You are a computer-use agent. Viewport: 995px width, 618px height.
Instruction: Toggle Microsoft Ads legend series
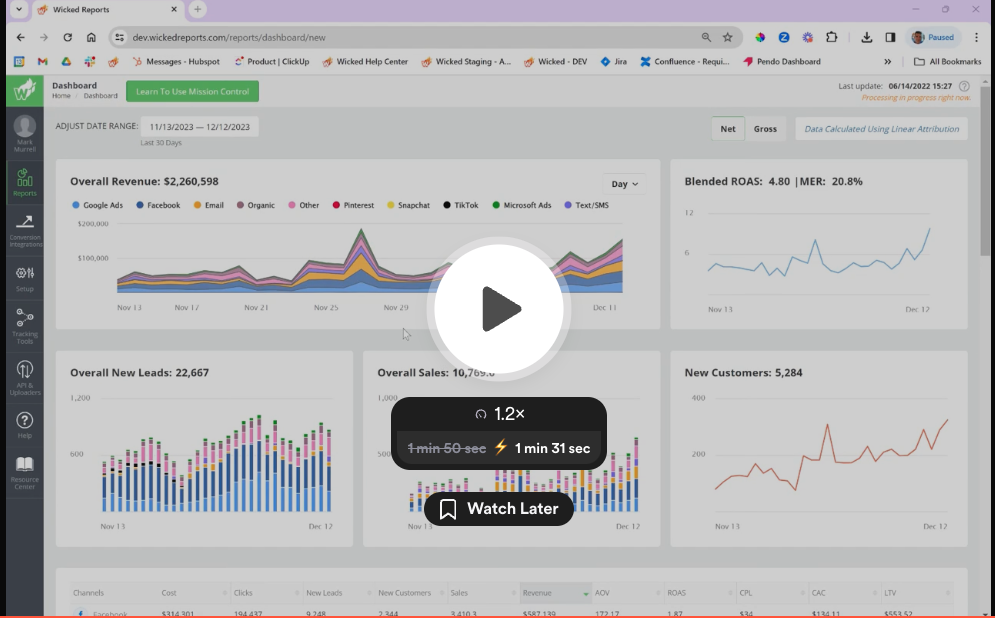tap(522, 205)
